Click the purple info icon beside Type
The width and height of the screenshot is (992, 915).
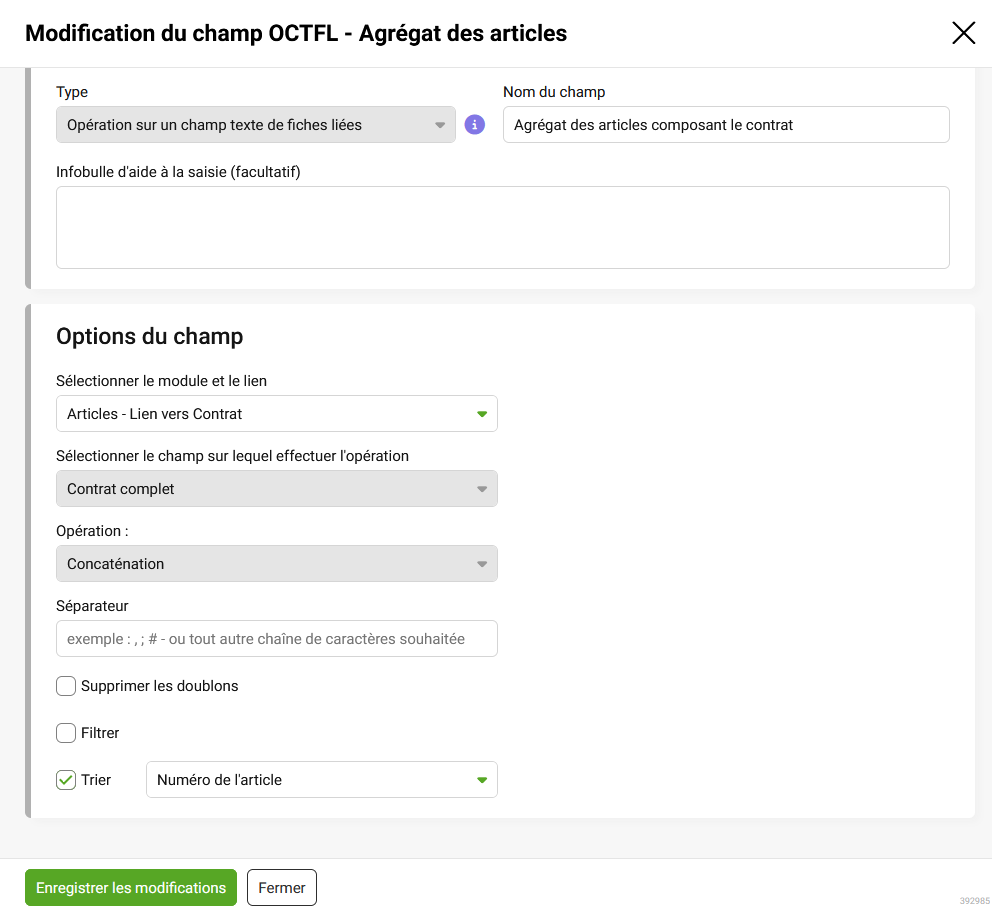474,125
